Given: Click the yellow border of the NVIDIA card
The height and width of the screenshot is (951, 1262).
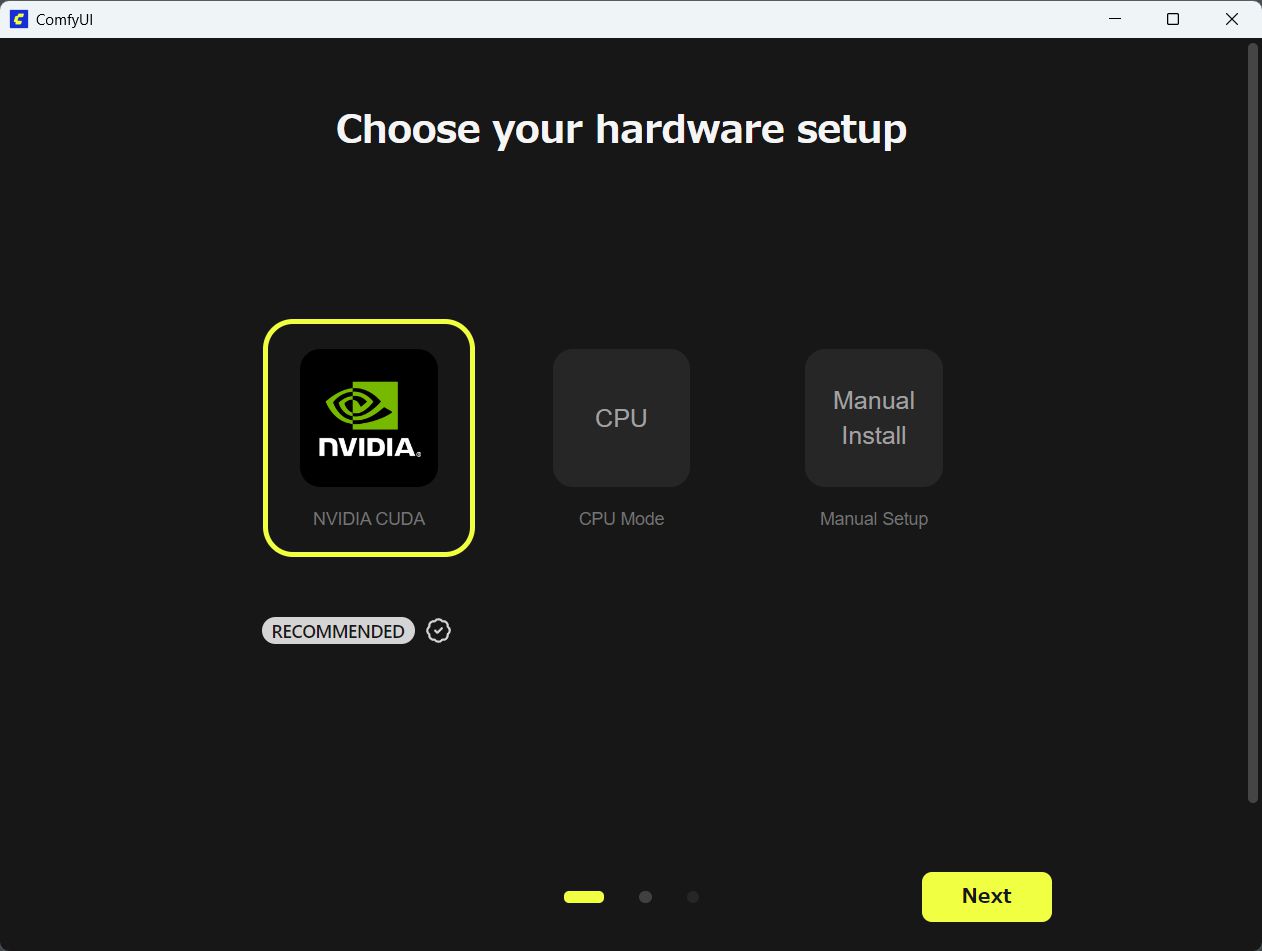Looking at the screenshot, I should (266, 438).
